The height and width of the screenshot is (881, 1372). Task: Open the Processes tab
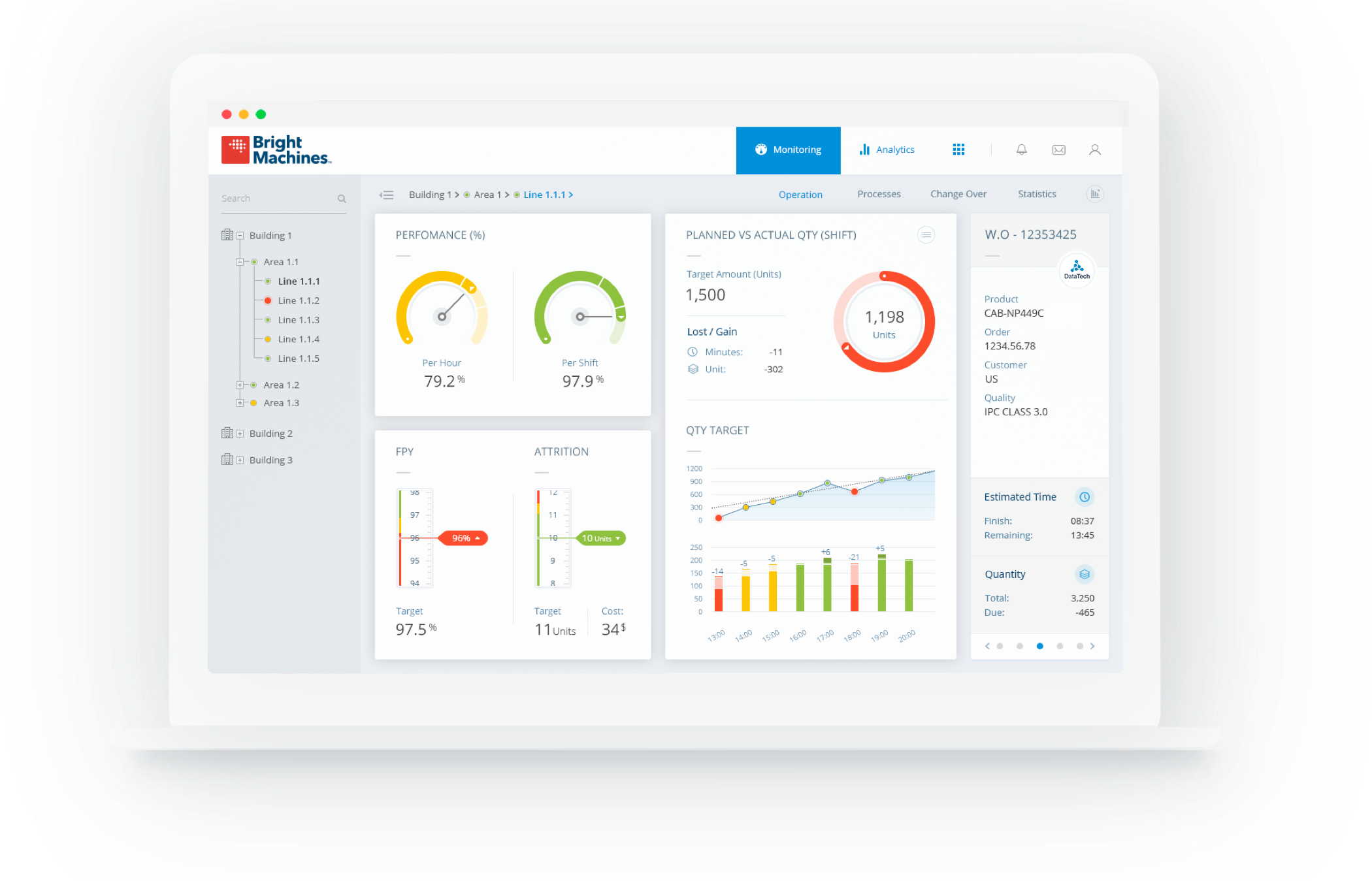click(x=879, y=194)
